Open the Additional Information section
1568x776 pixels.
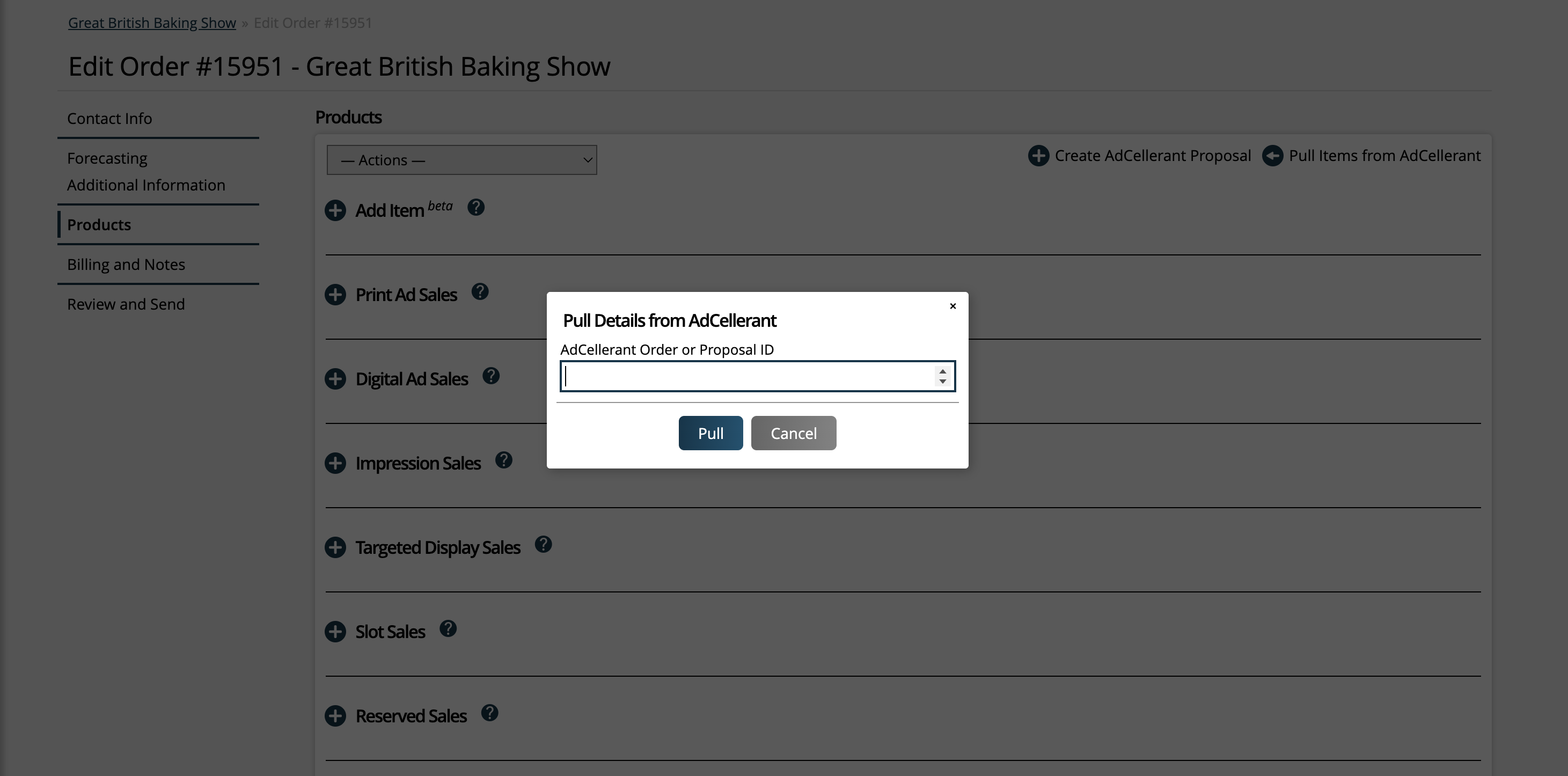pyautogui.click(x=146, y=185)
